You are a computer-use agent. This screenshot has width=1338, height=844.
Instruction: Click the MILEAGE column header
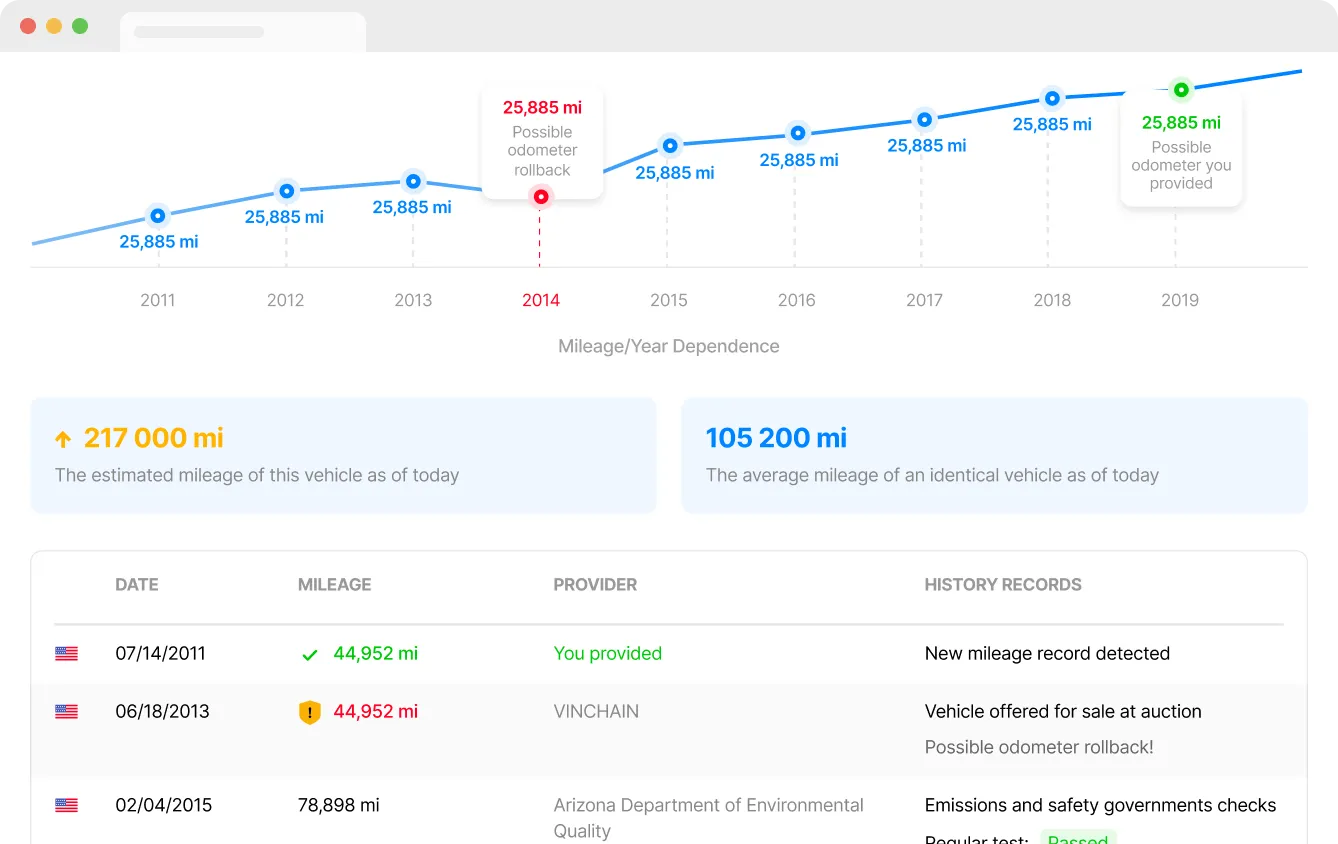[x=334, y=585]
